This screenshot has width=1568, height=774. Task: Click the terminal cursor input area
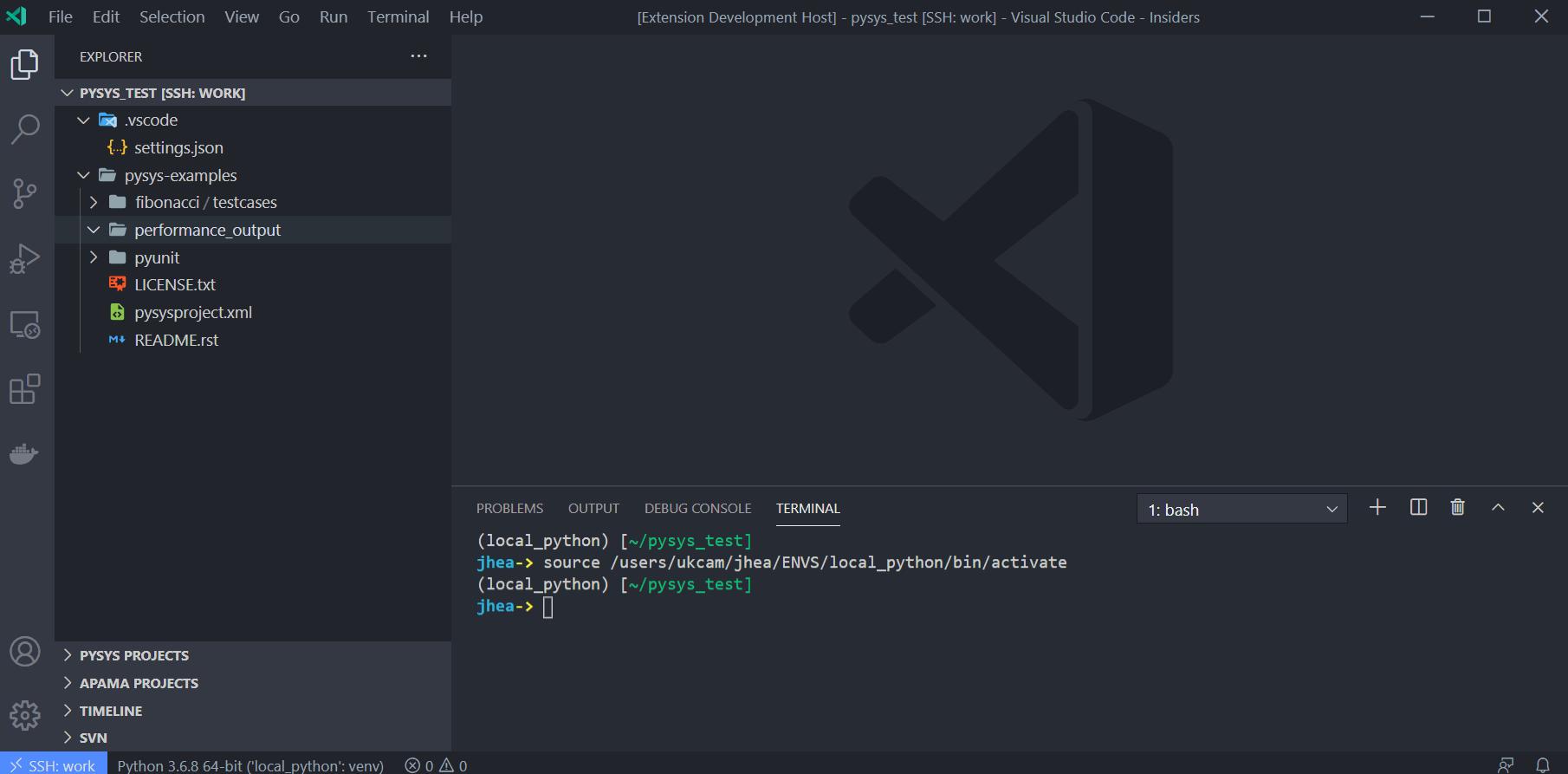(x=548, y=607)
